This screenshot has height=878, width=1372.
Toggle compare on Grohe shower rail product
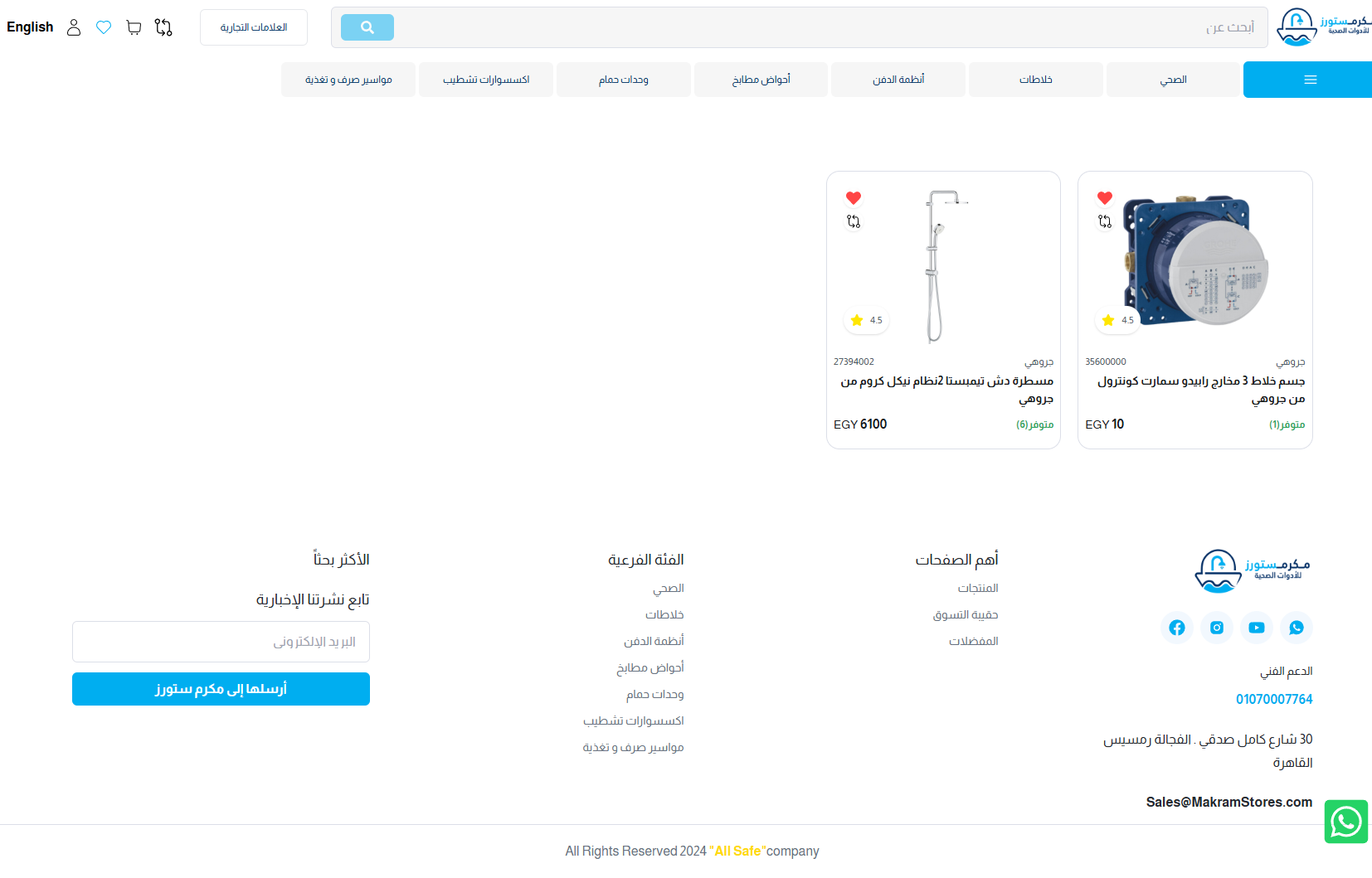click(853, 222)
